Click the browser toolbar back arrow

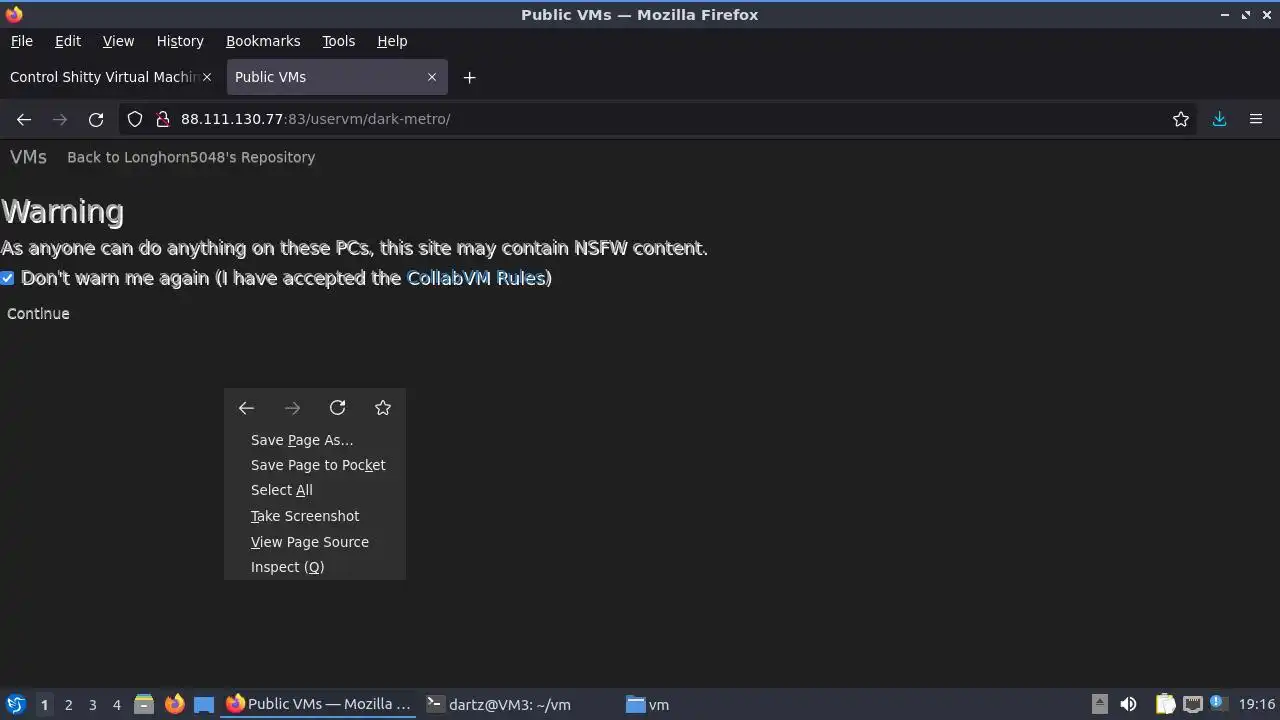[24, 119]
